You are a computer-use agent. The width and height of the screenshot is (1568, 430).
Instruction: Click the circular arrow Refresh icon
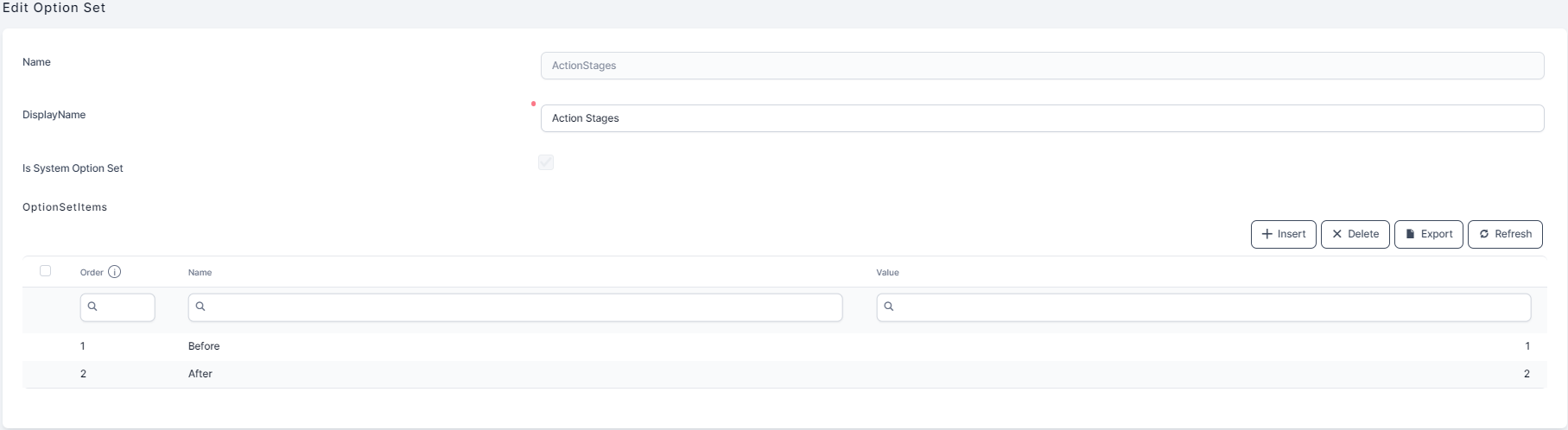click(1483, 234)
